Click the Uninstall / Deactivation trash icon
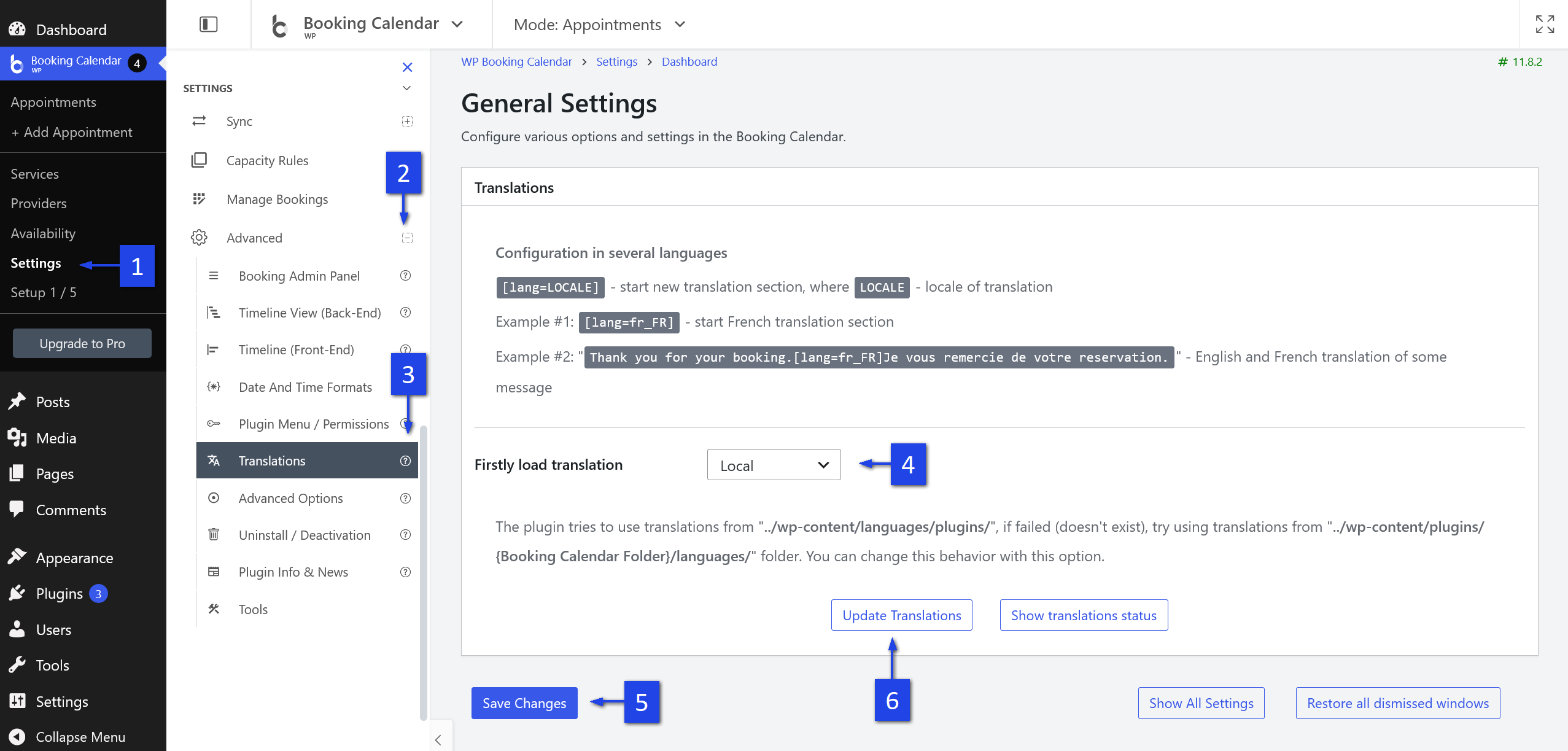Viewport: 1568px width, 751px height. [214, 534]
